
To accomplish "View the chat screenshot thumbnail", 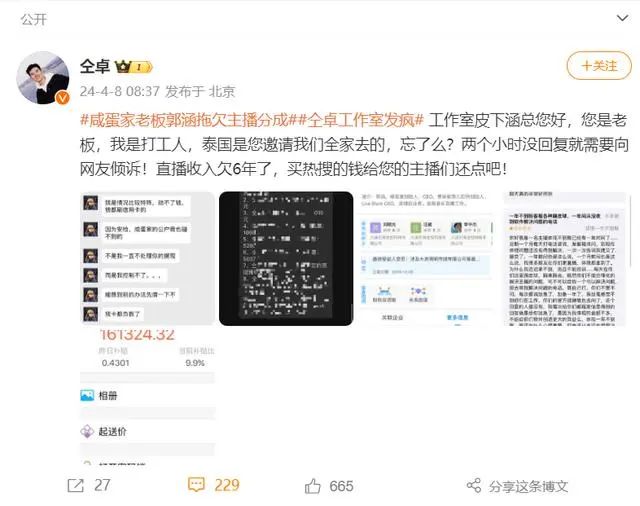I will [147, 258].
